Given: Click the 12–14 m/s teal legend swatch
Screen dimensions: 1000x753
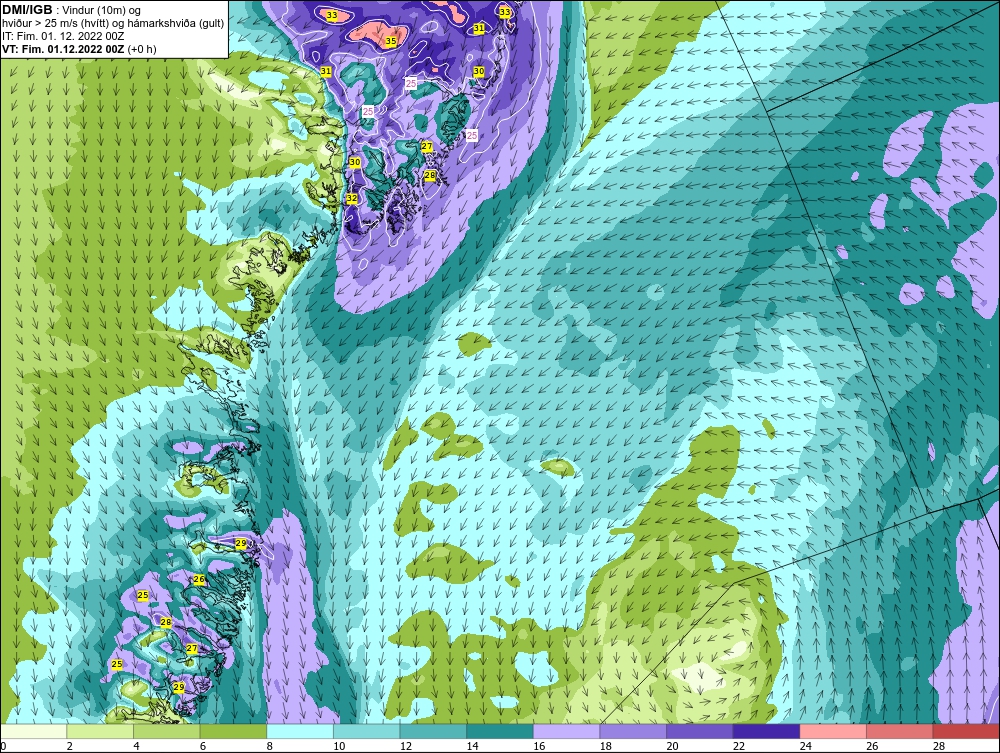Looking at the screenshot, I should 433,731.
